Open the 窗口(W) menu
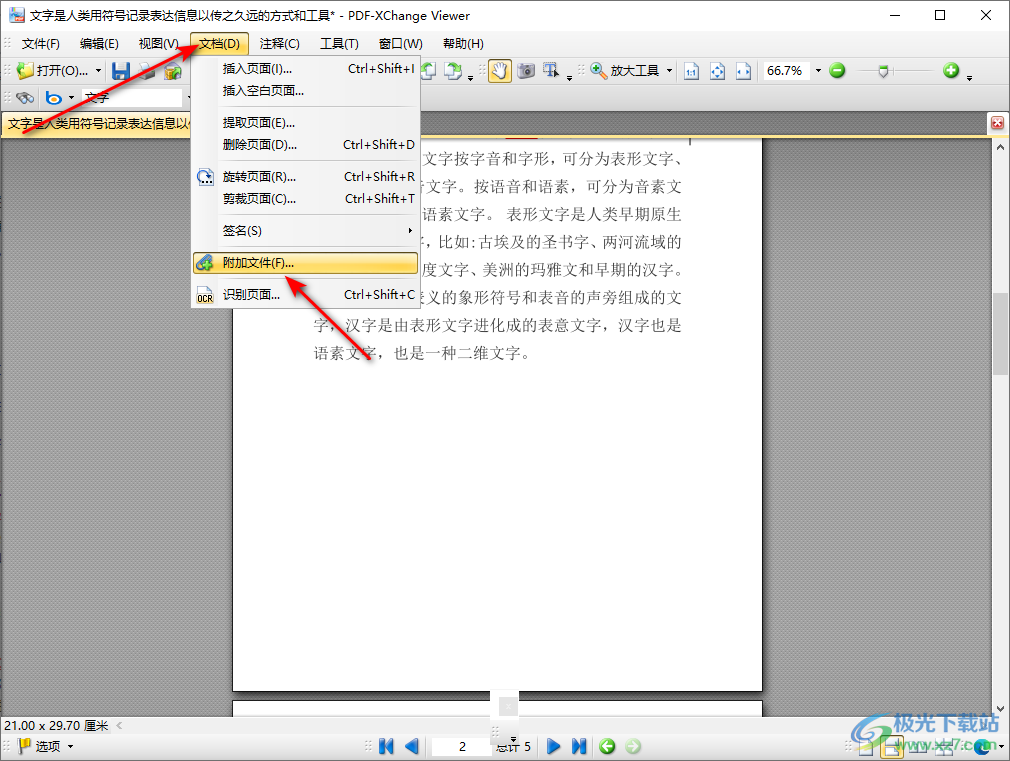This screenshot has width=1010, height=761. point(401,44)
